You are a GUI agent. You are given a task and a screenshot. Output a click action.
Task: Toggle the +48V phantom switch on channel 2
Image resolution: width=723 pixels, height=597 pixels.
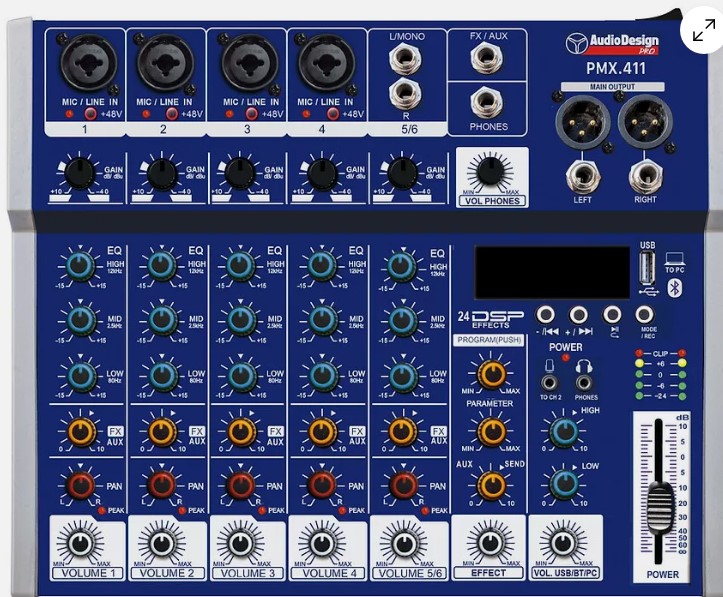click(x=172, y=114)
